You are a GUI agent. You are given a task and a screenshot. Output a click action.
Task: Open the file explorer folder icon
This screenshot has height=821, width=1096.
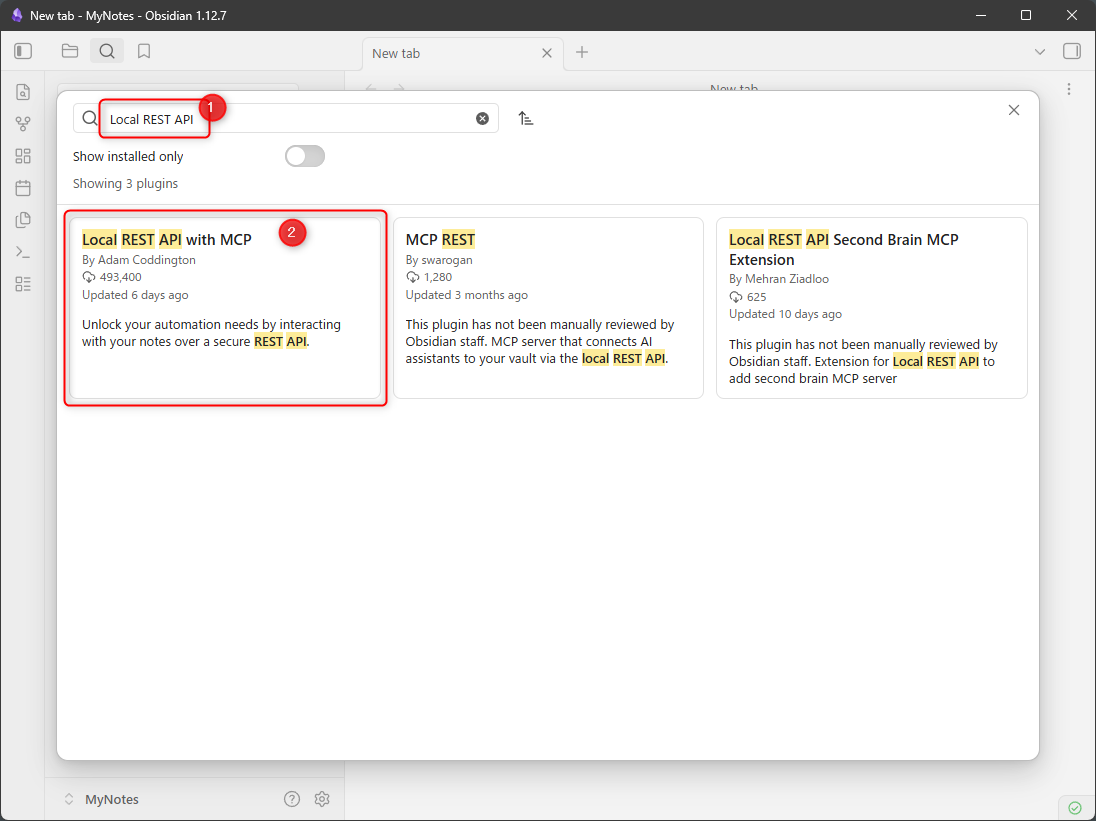[70, 51]
